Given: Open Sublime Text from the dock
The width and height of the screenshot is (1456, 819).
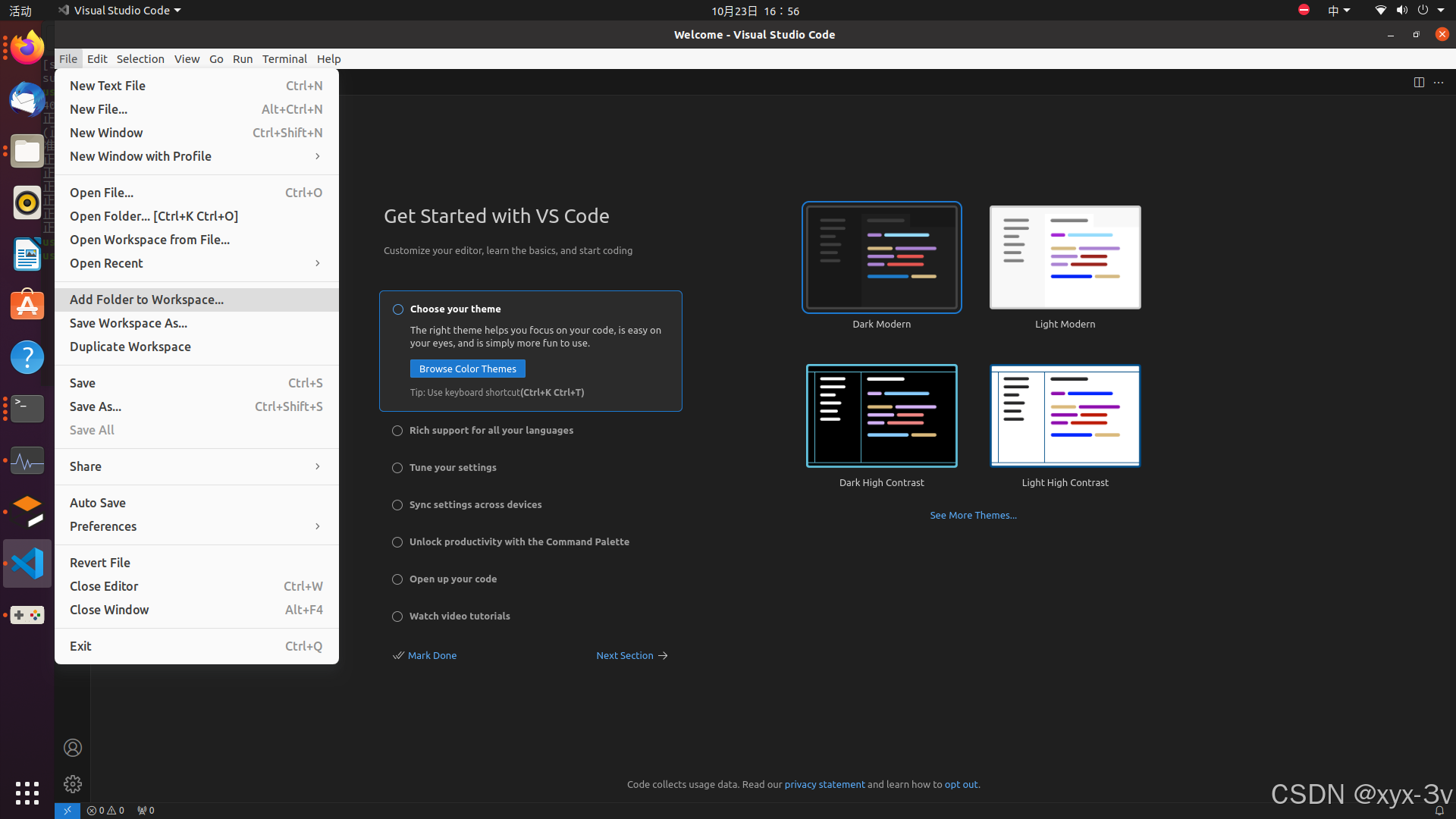Looking at the screenshot, I should tap(27, 512).
